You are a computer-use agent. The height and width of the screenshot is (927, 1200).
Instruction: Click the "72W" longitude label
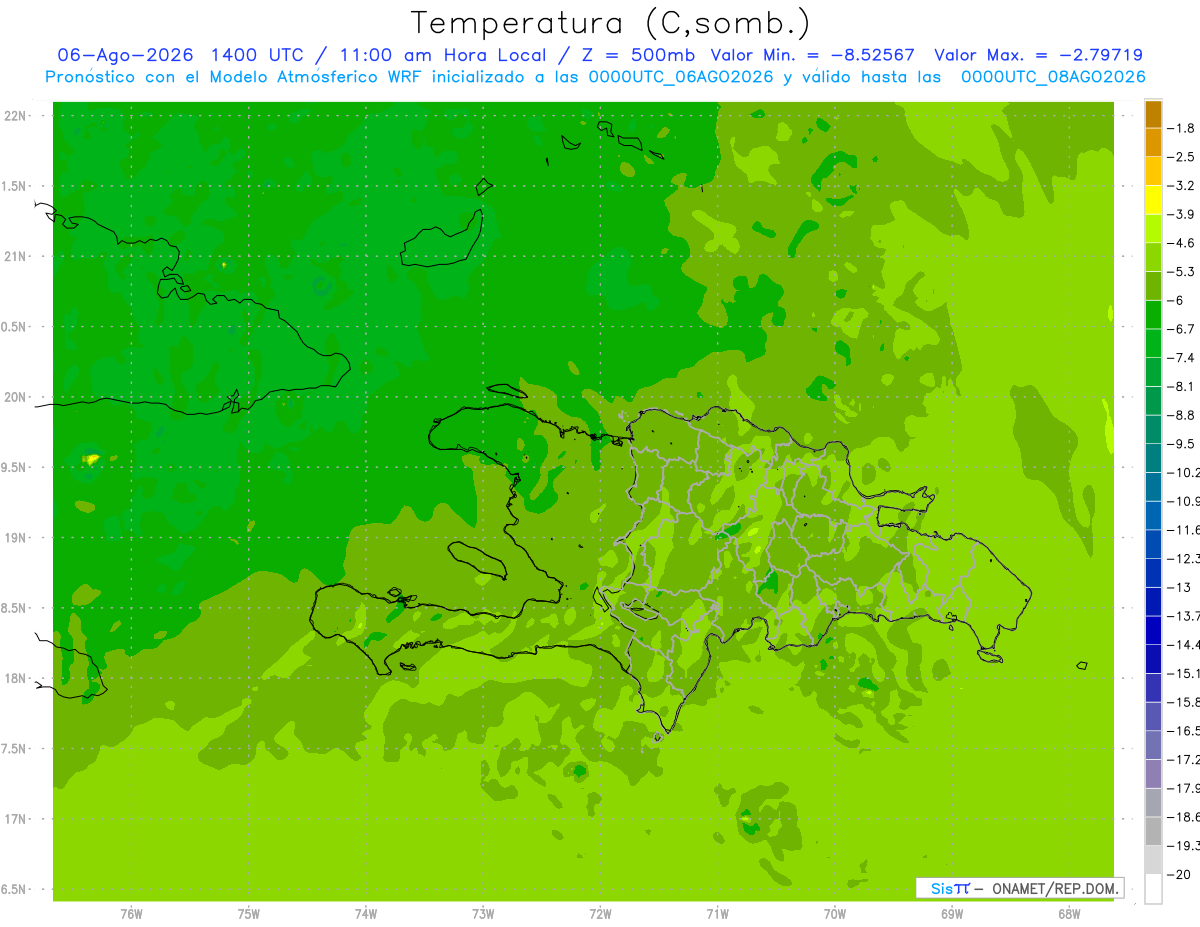[x=600, y=914]
